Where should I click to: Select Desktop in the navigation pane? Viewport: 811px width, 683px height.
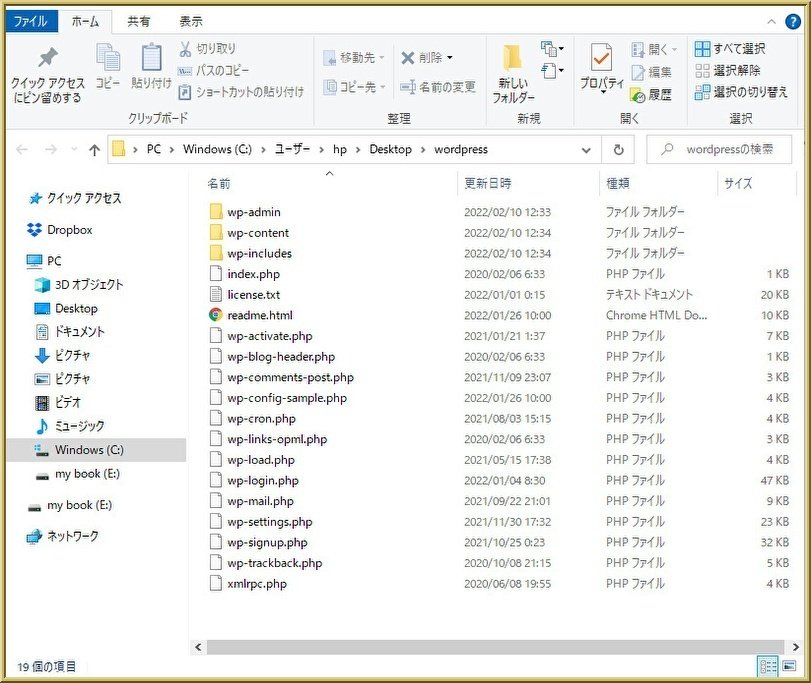click(66, 309)
